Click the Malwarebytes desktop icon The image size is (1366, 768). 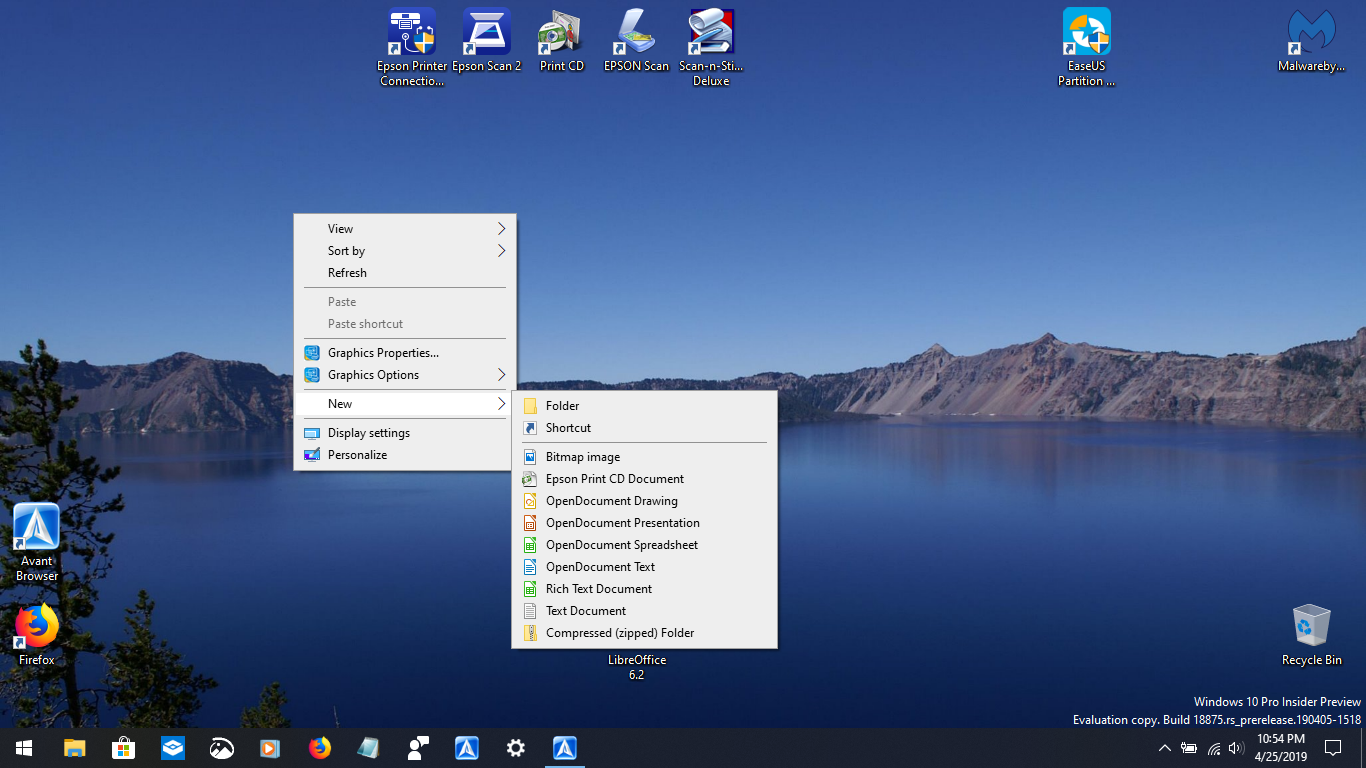pos(1311,40)
